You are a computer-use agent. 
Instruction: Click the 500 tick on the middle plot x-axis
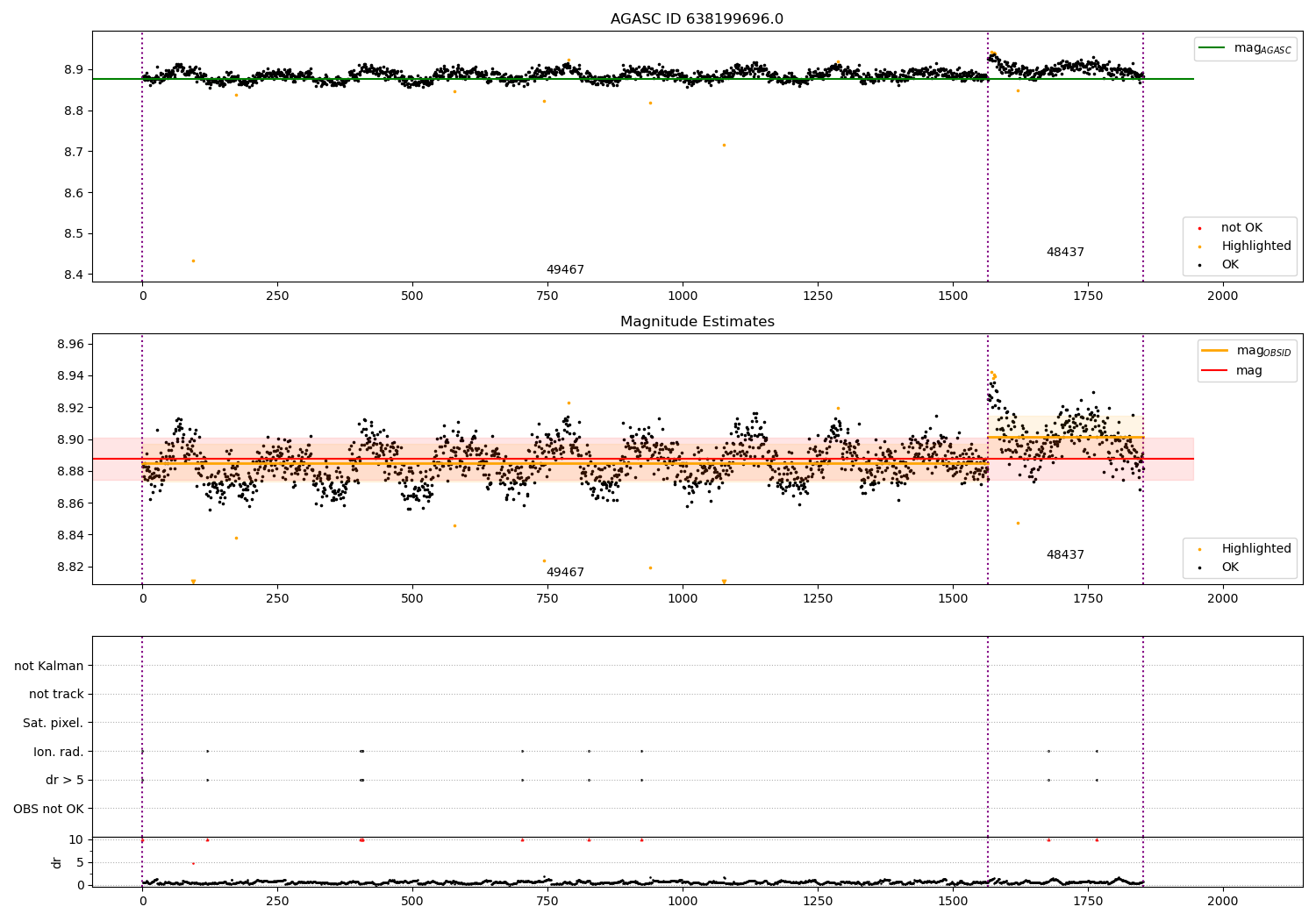click(x=412, y=599)
